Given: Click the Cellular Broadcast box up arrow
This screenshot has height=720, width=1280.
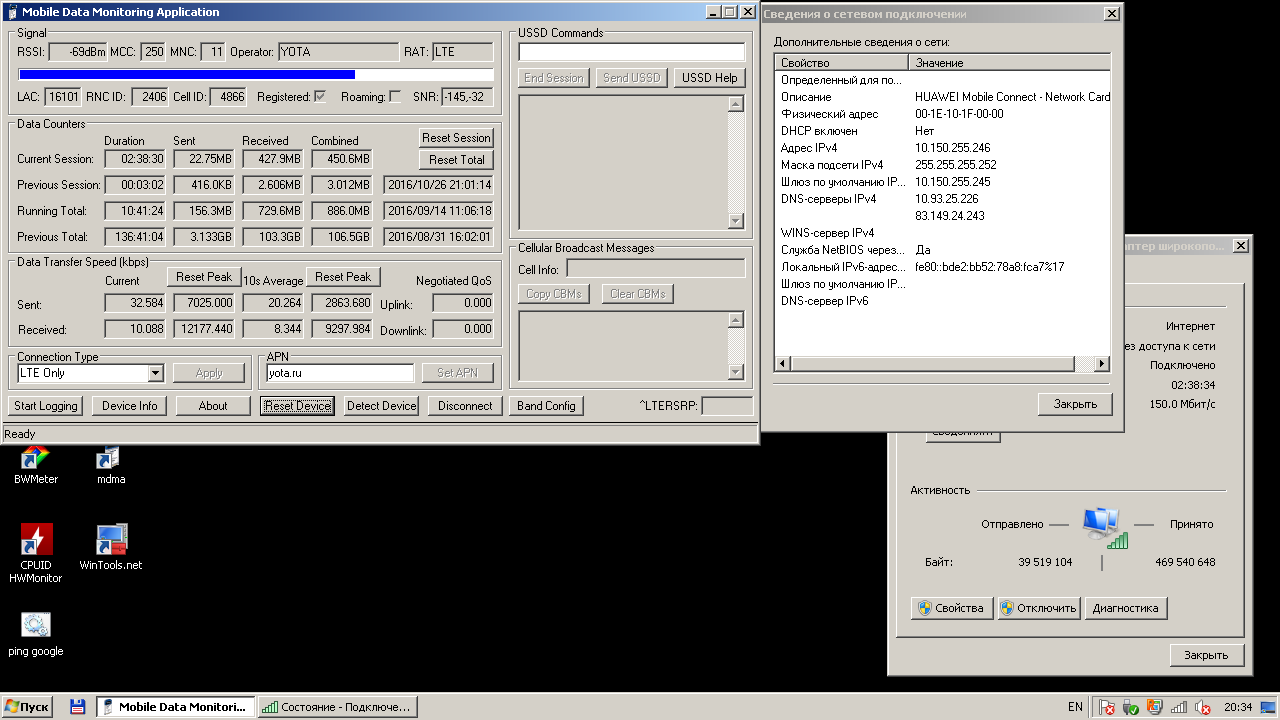Looking at the screenshot, I should pos(736,320).
